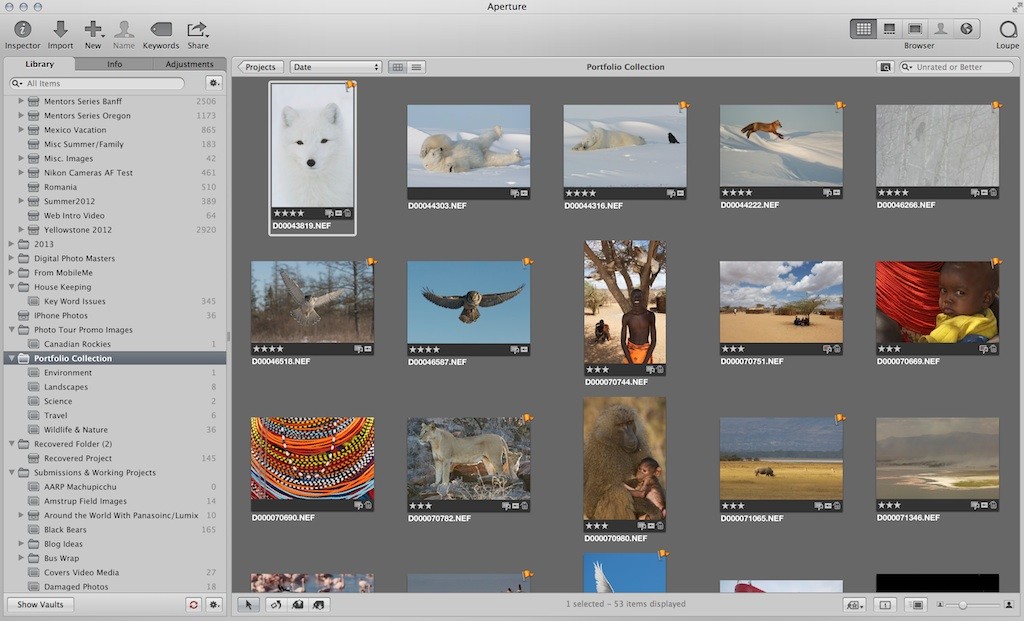1024x621 pixels.
Task: Select the D000070744.NEF boy thumbnail
Action: click(x=625, y=302)
